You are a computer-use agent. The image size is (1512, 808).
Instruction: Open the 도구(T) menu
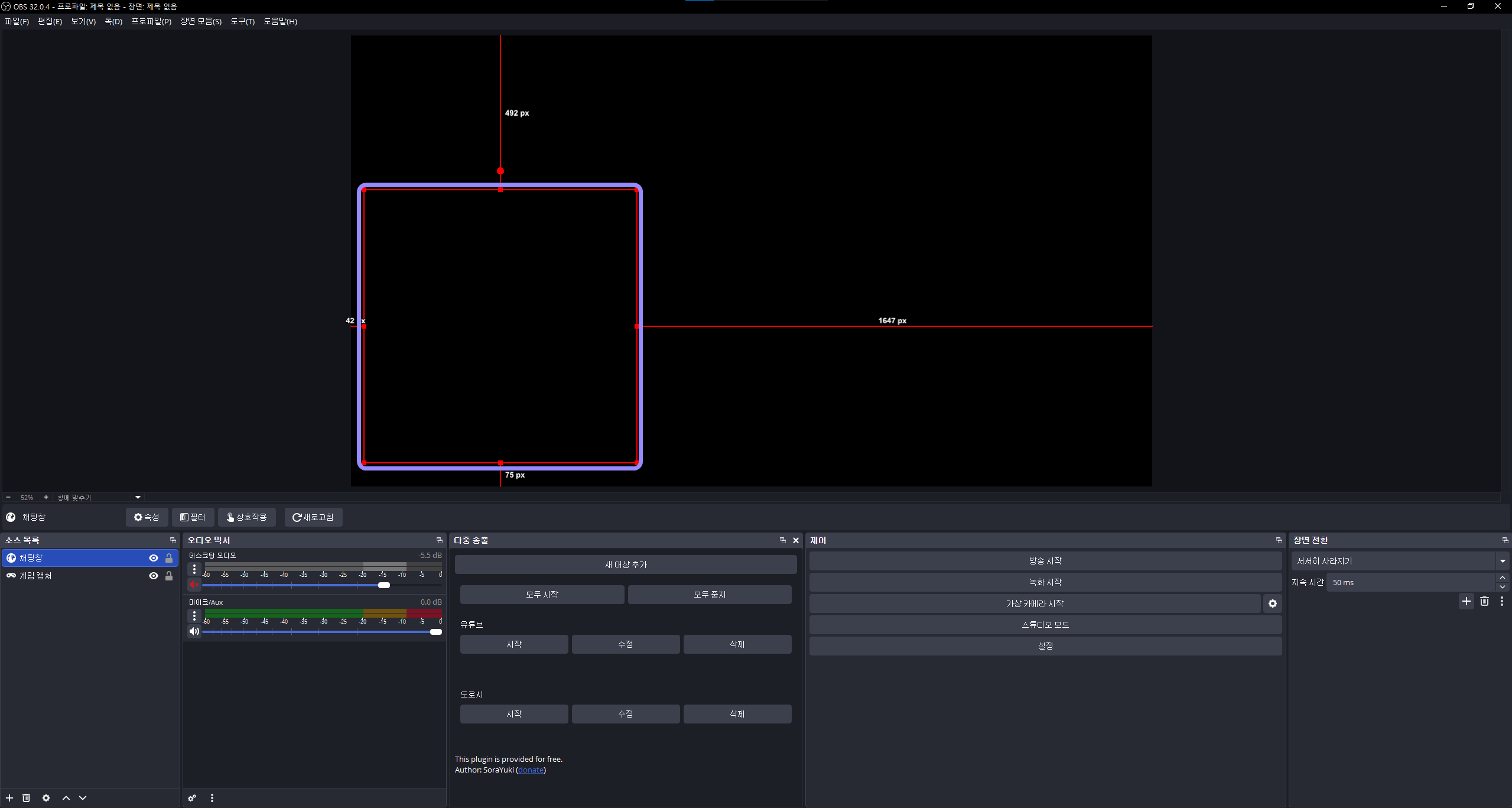[x=242, y=21]
